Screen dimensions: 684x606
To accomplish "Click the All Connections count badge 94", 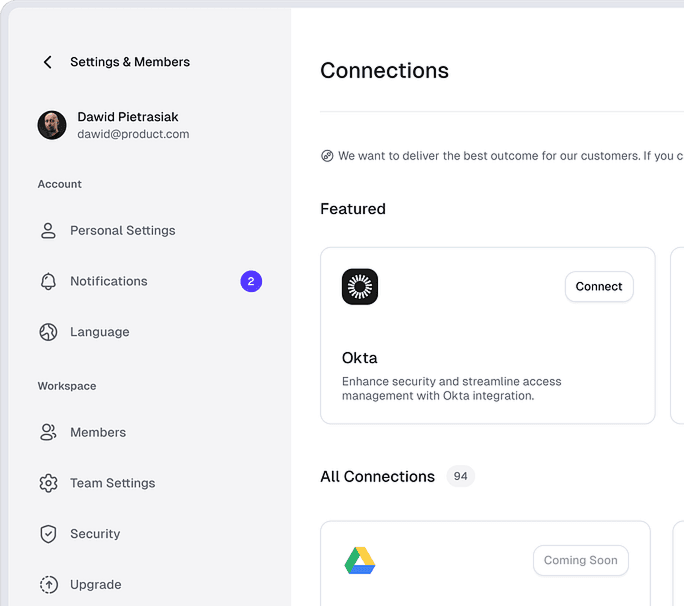I will pos(460,477).
